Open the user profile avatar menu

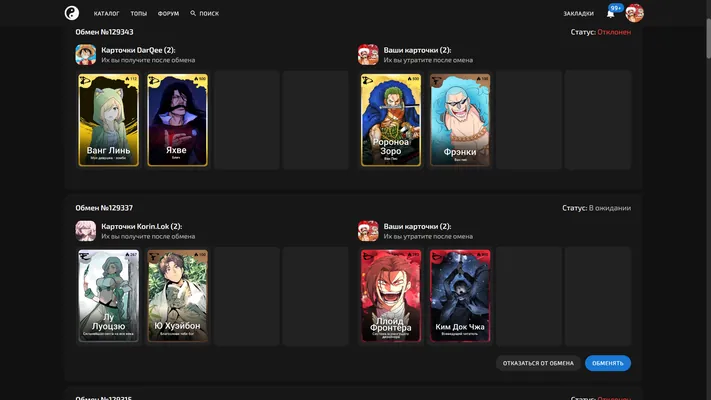click(x=634, y=13)
